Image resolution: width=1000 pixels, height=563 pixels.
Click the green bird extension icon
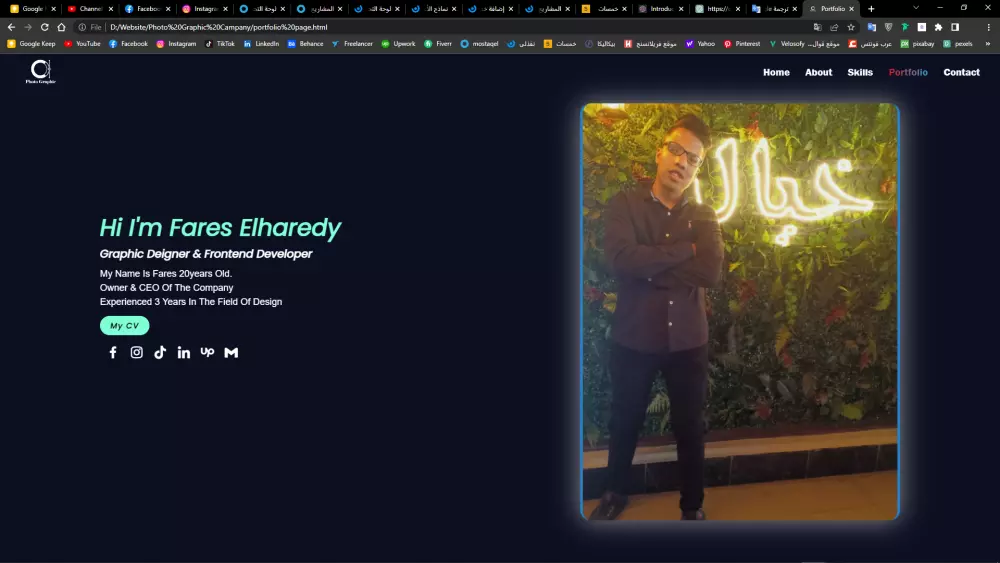905,27
